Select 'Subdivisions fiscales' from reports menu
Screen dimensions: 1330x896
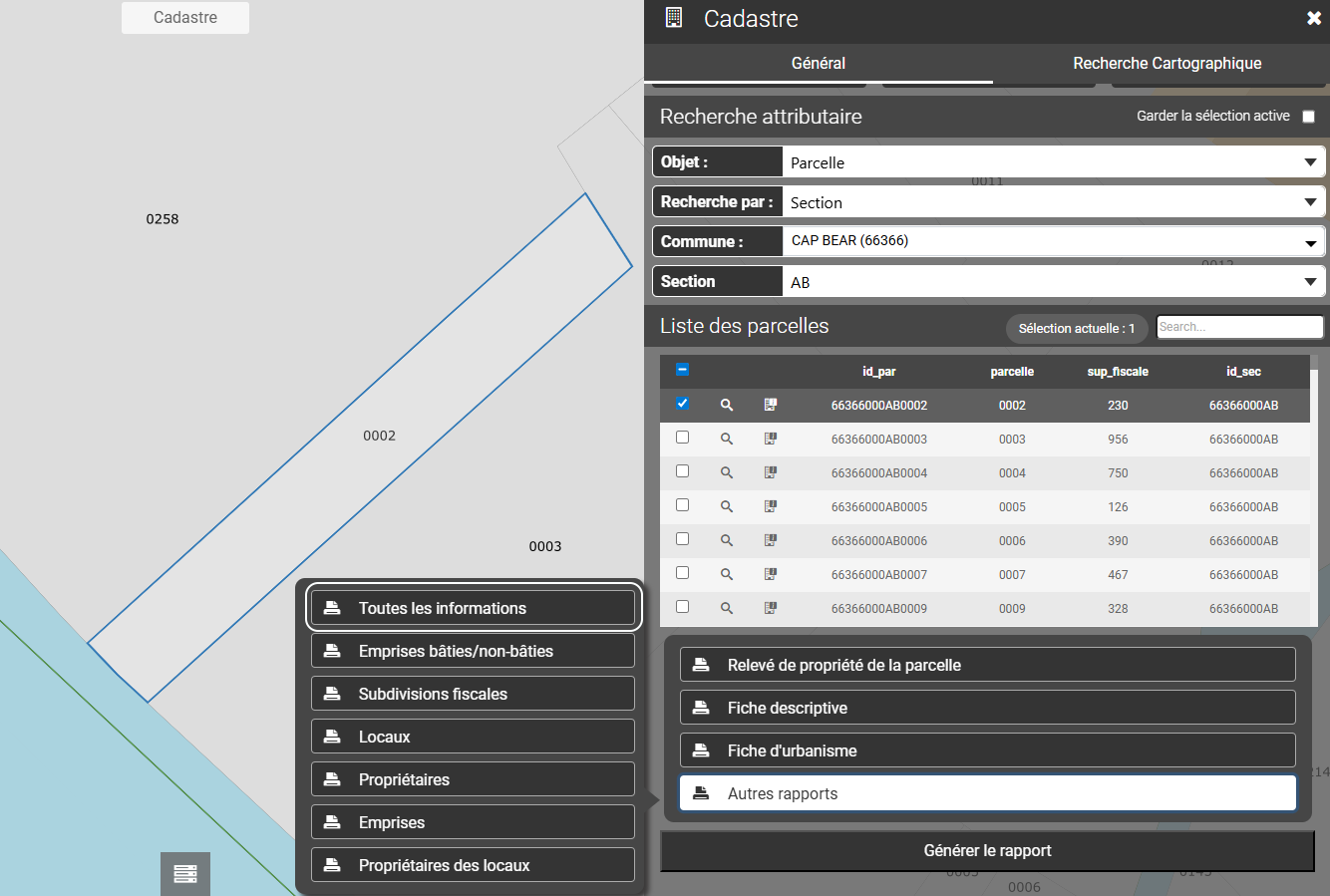tap(473, 694)
